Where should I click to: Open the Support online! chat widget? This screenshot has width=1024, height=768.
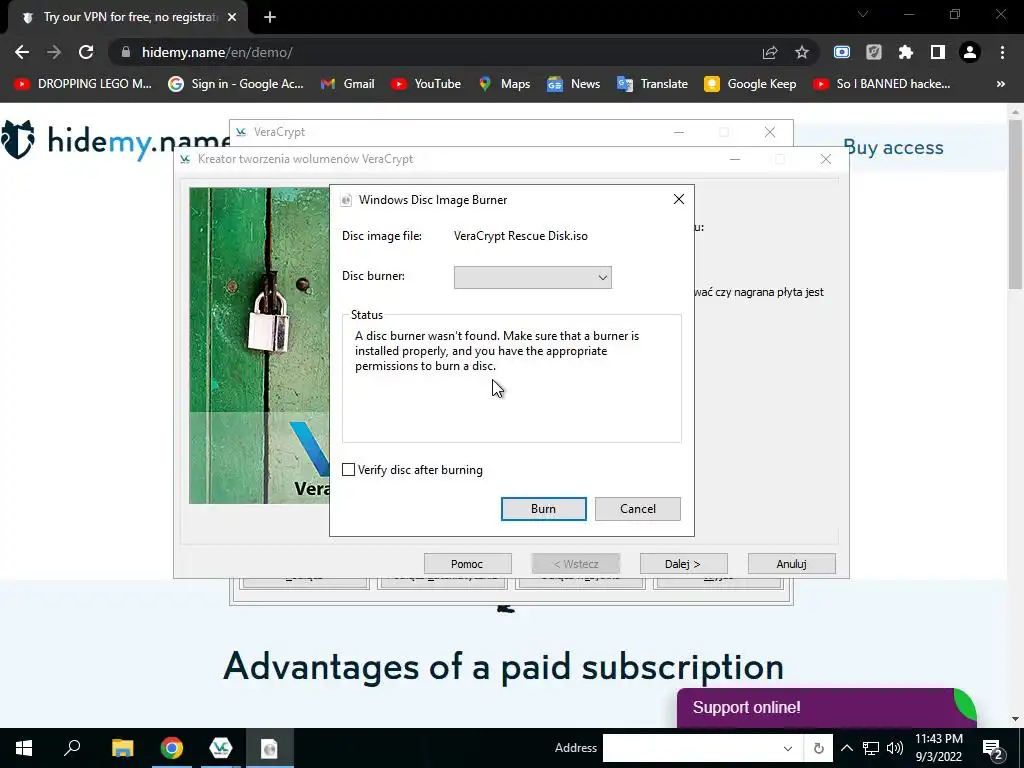pos(825,707)
